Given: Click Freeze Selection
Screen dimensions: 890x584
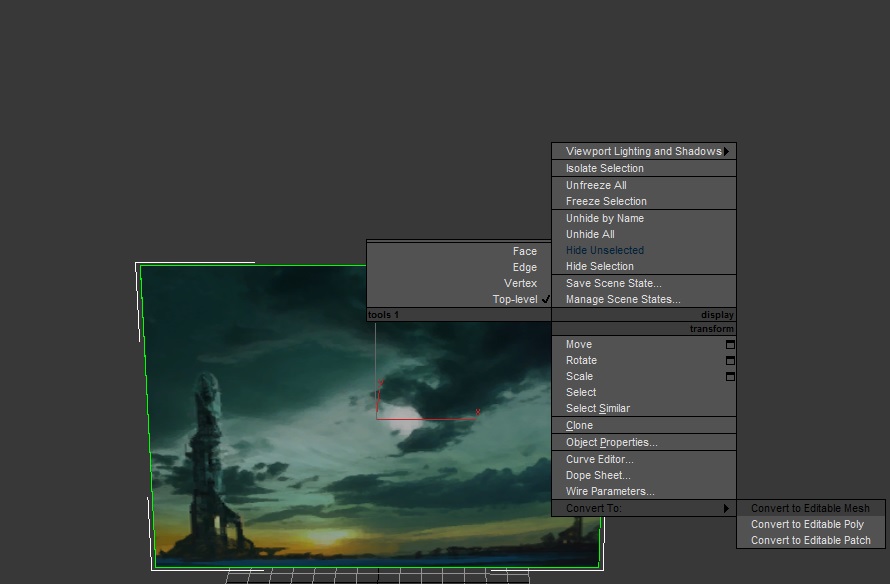Looking at the screenshot, I should coord(606,201).
